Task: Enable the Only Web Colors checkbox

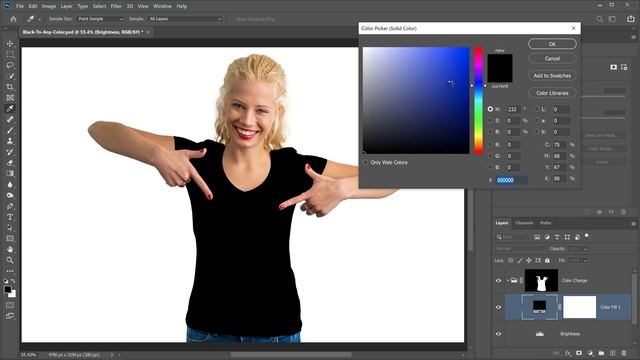Action: [x=366, y=162]
